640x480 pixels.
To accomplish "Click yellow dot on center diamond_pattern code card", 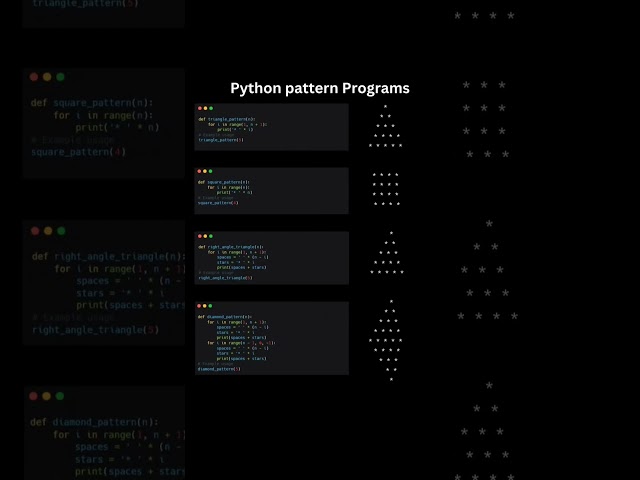I will point(205,306).
